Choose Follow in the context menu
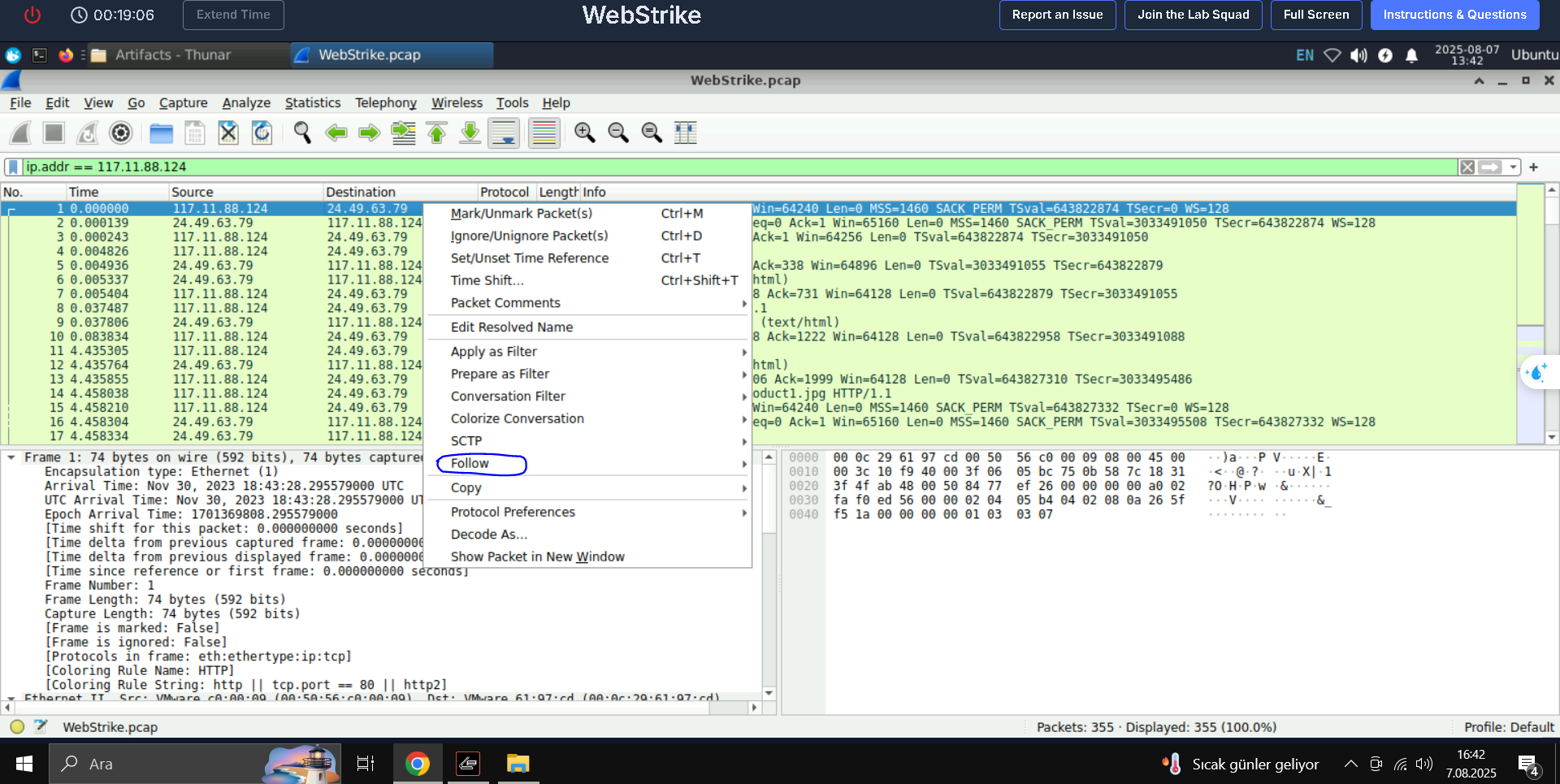Image resolution: width=1560 pixels, height=784 pixels. (x=589, y=464)
